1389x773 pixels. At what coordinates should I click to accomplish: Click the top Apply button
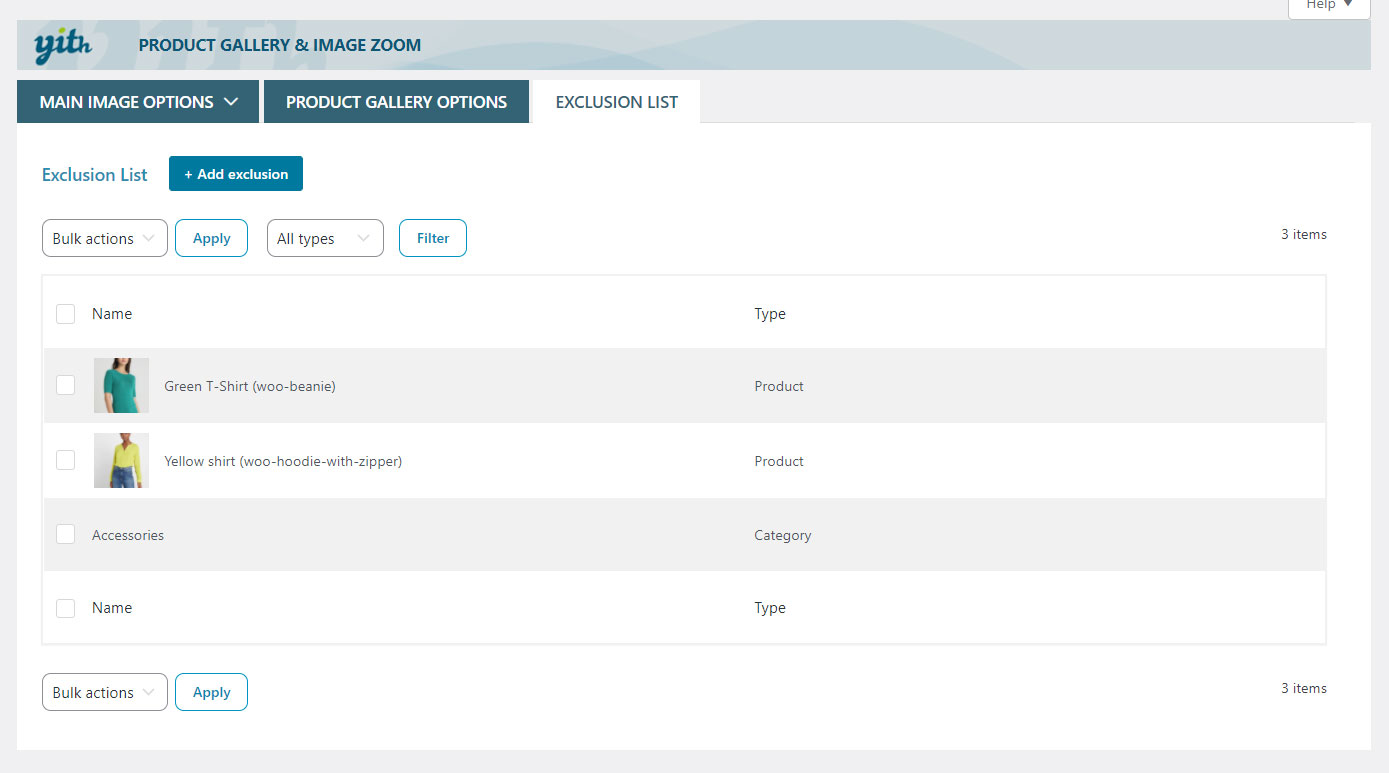tap(211, 239)
